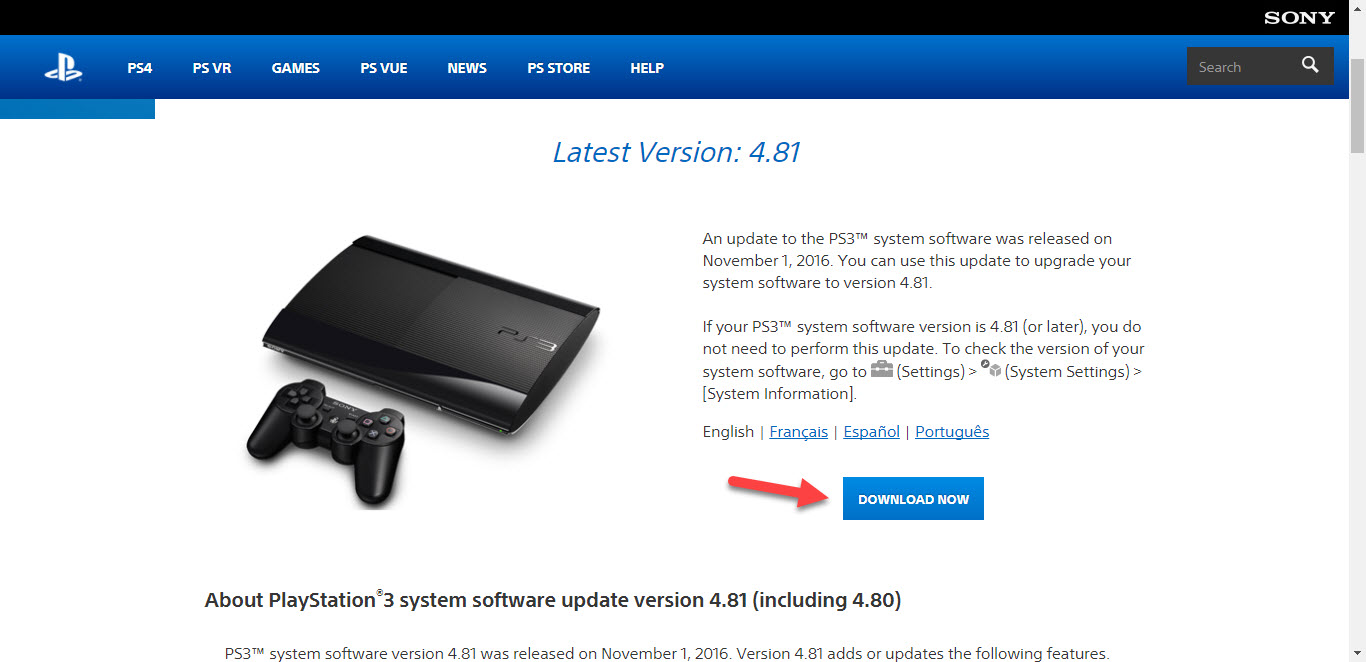Focus the Search input field
This screenshot has height=662, width=1366.
[1240, 66]
